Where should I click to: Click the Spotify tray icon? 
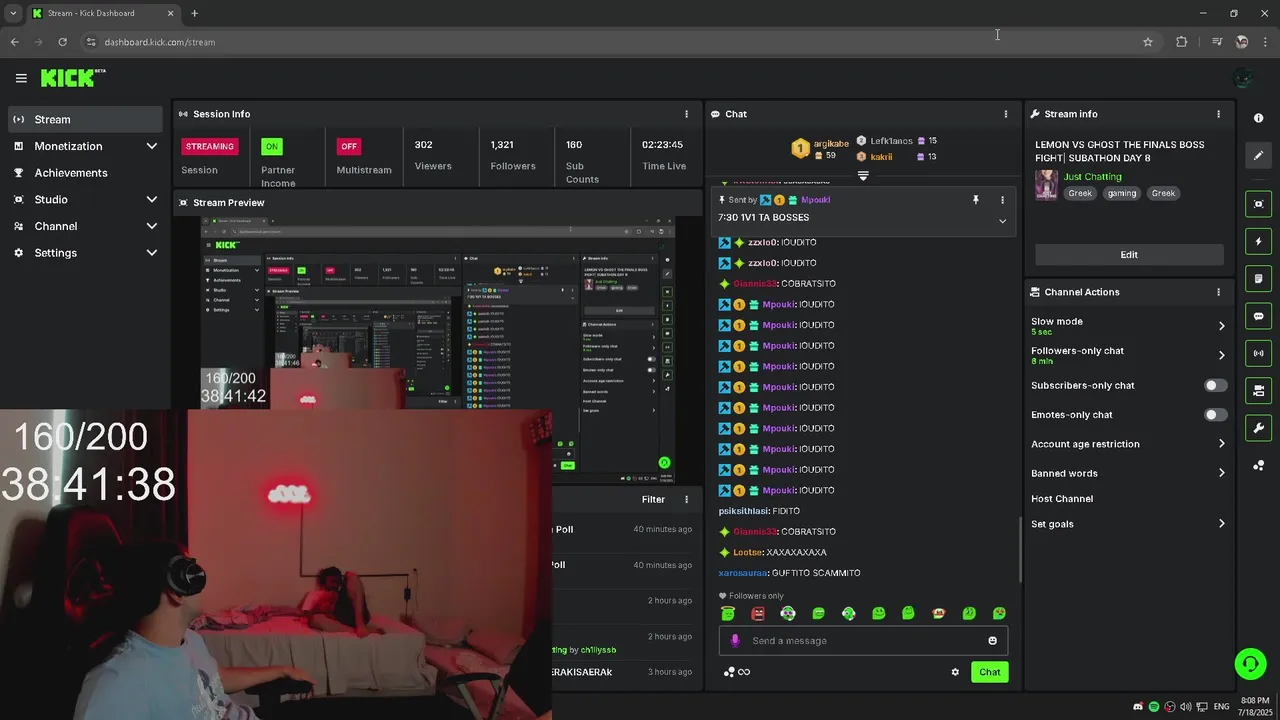pyautogui.click(x=1154, y=707)
